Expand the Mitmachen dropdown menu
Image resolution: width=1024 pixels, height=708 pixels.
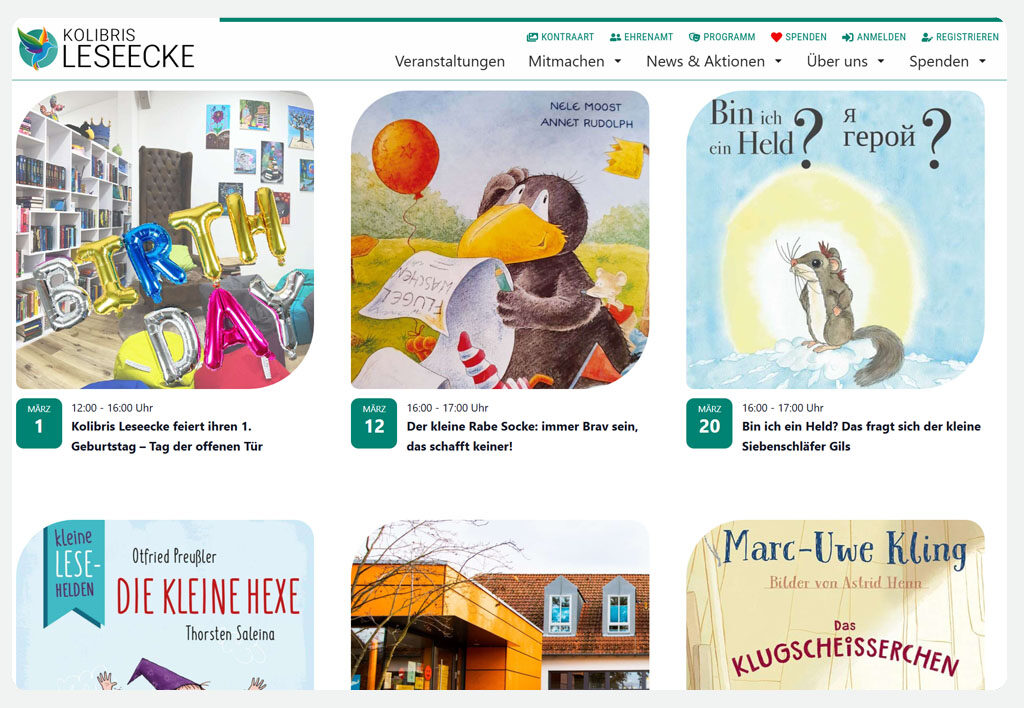click(575, 61)
